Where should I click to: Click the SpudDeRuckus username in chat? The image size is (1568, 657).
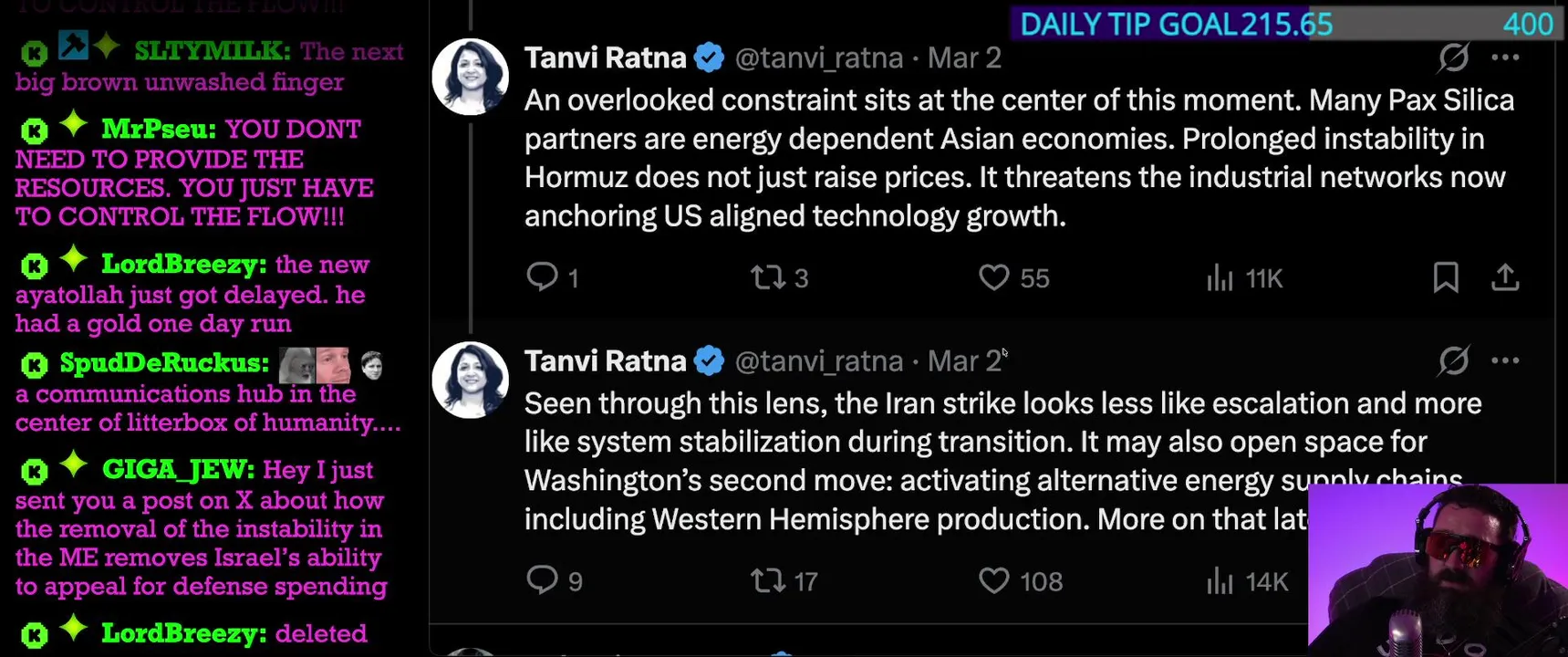164,363
